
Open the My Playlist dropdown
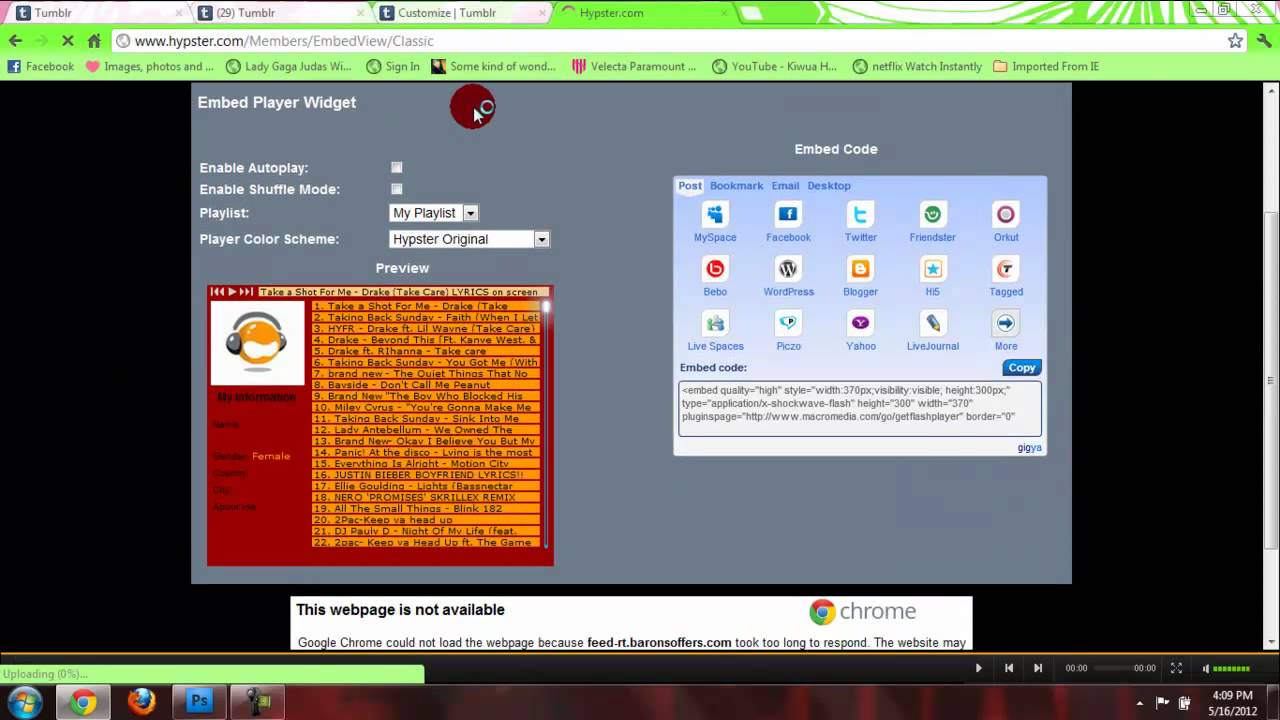click(433, 213)
